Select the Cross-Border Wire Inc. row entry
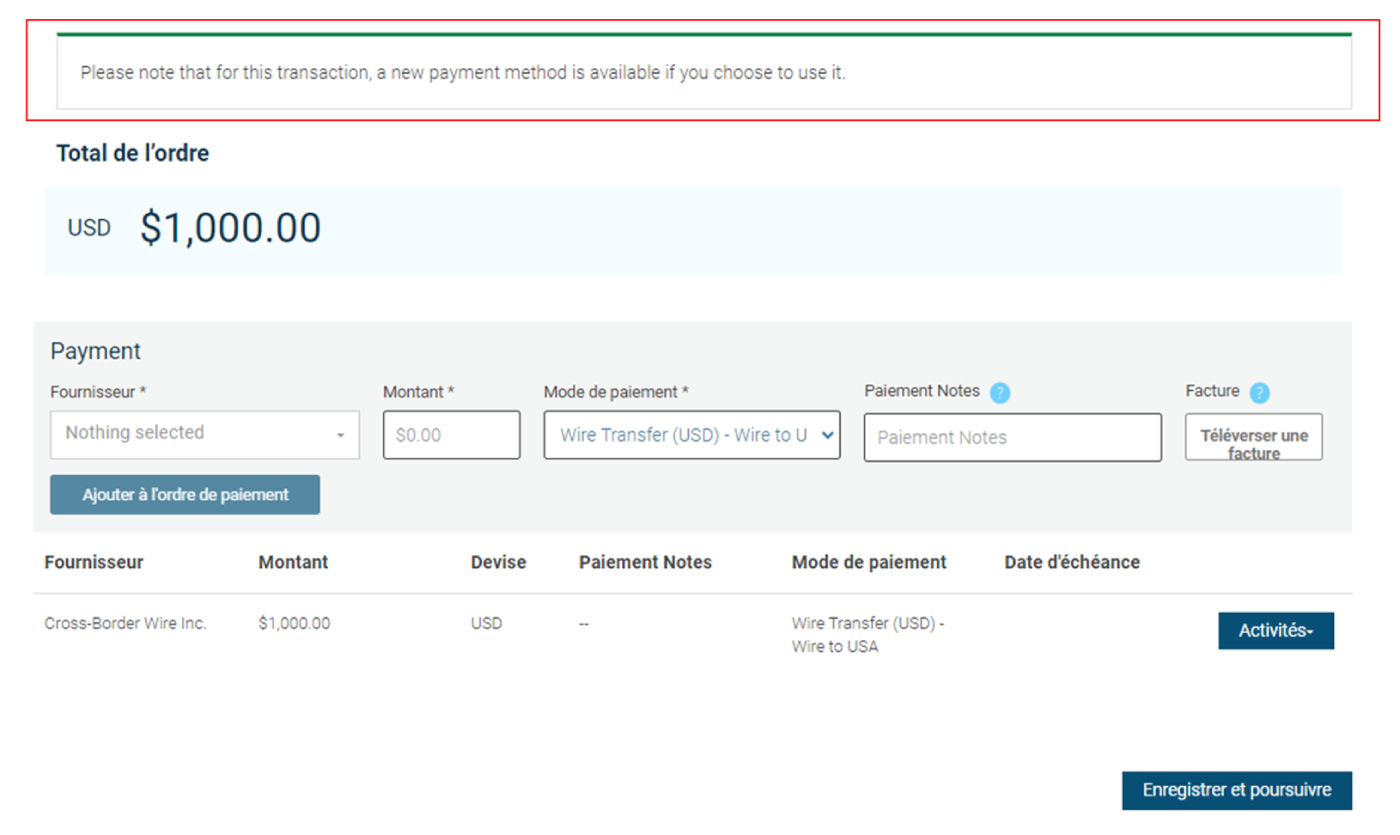Screen dimensions: 1400x835 (126, 623)
